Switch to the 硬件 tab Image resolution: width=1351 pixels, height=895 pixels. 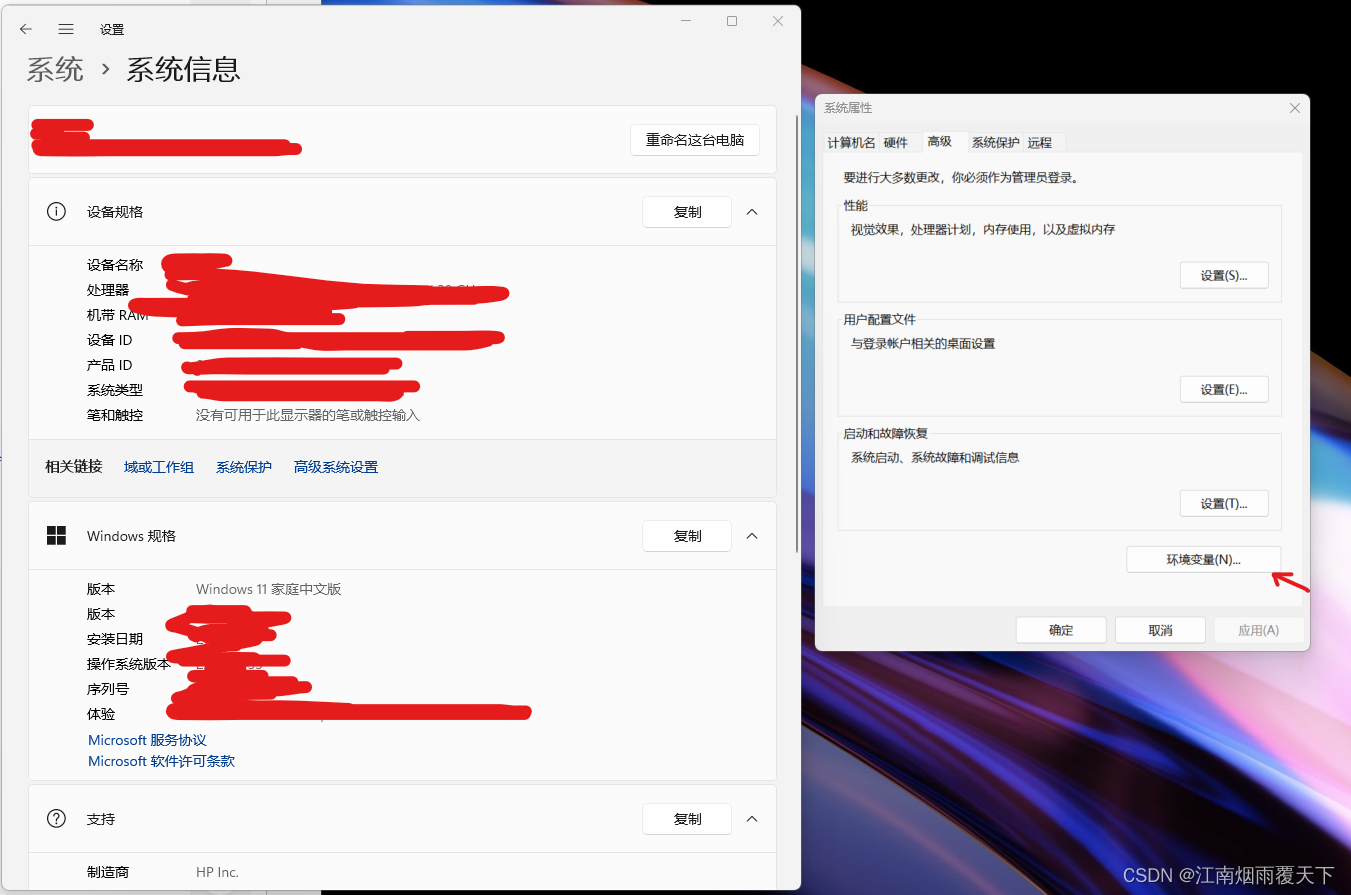[896, 143]
